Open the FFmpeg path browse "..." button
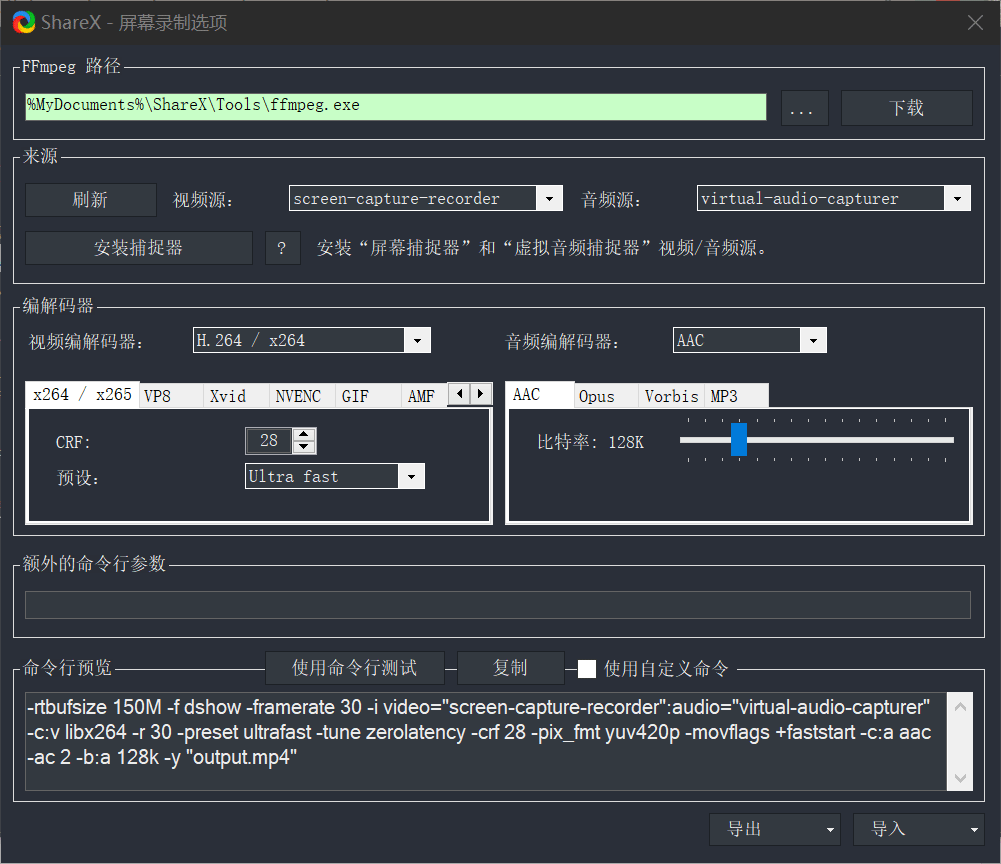This screenshot has width=1001, height=864. click(805, 108)
